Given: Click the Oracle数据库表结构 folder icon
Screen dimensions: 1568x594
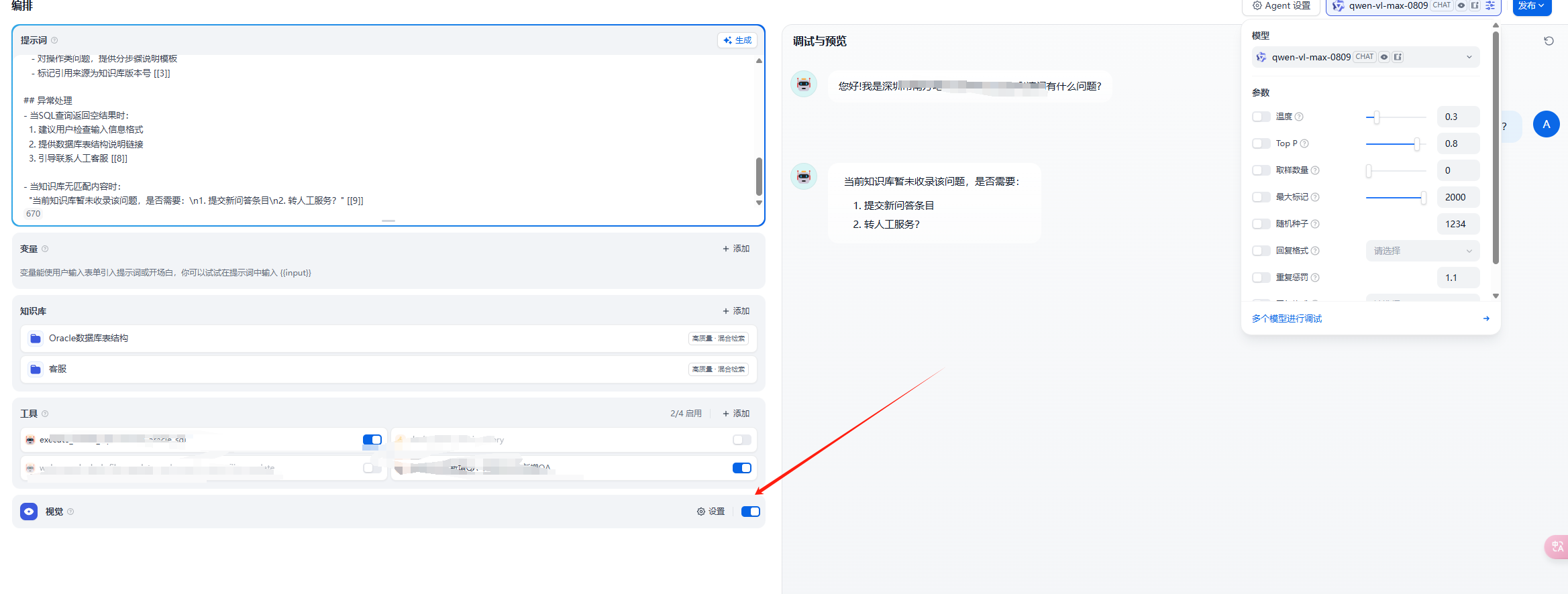Looking at the screenshot, I should pyautogui.click(x=36, y=339).
